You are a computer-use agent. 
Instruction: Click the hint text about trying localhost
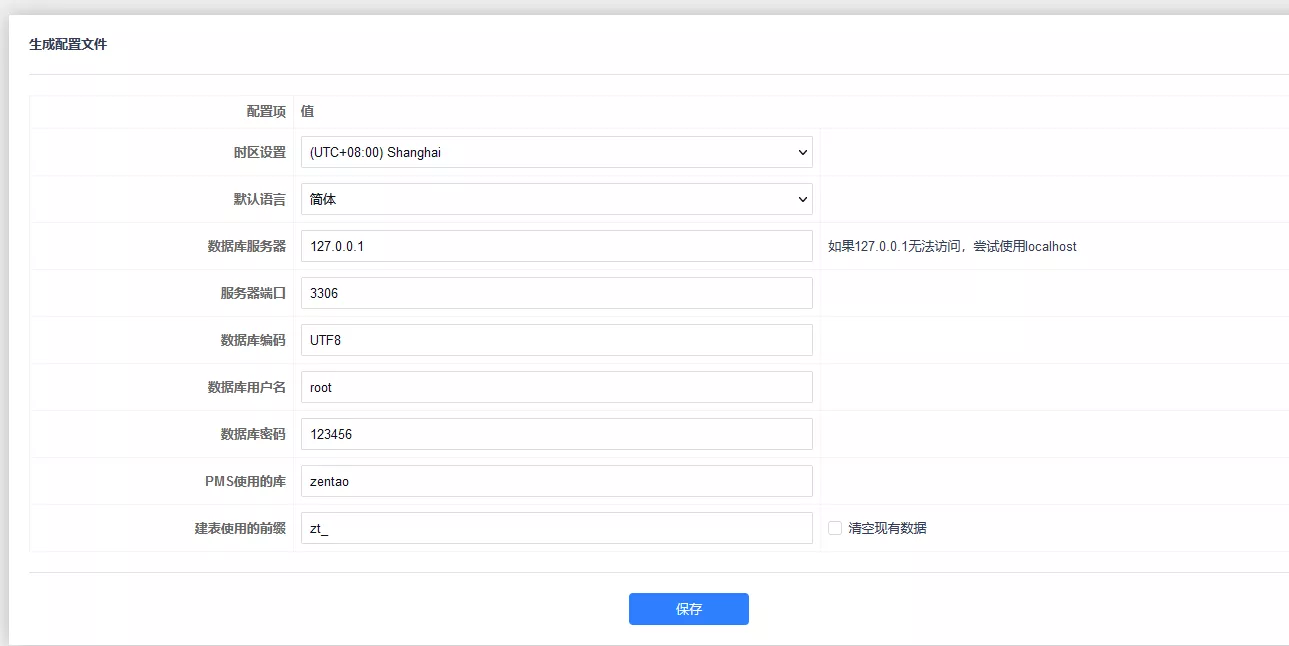coord(952,246)
